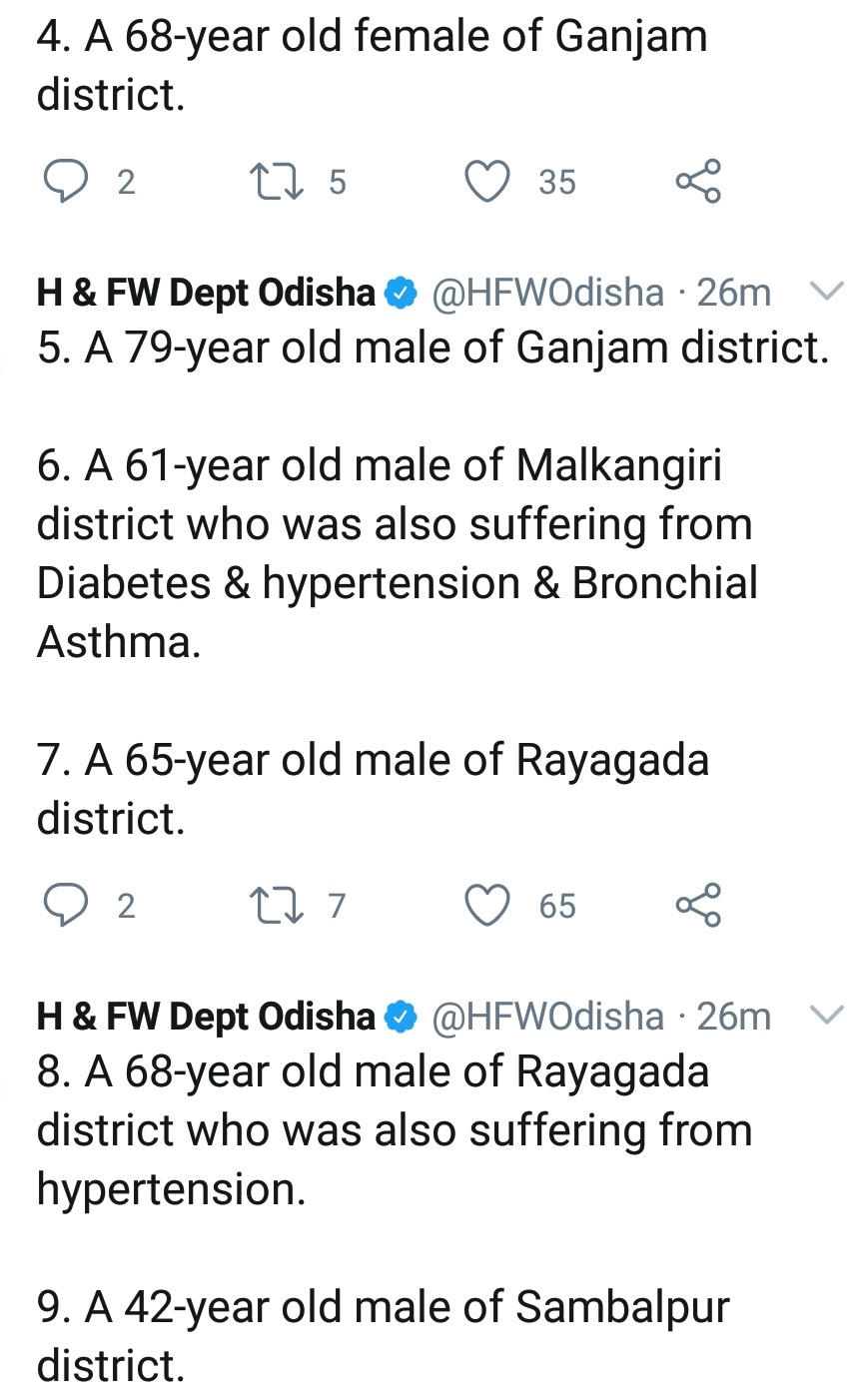Open H & FW Dept Odisha profile from the Malkangiri tweet
This screenshot has width=854, height=1400.
[205, 293]
